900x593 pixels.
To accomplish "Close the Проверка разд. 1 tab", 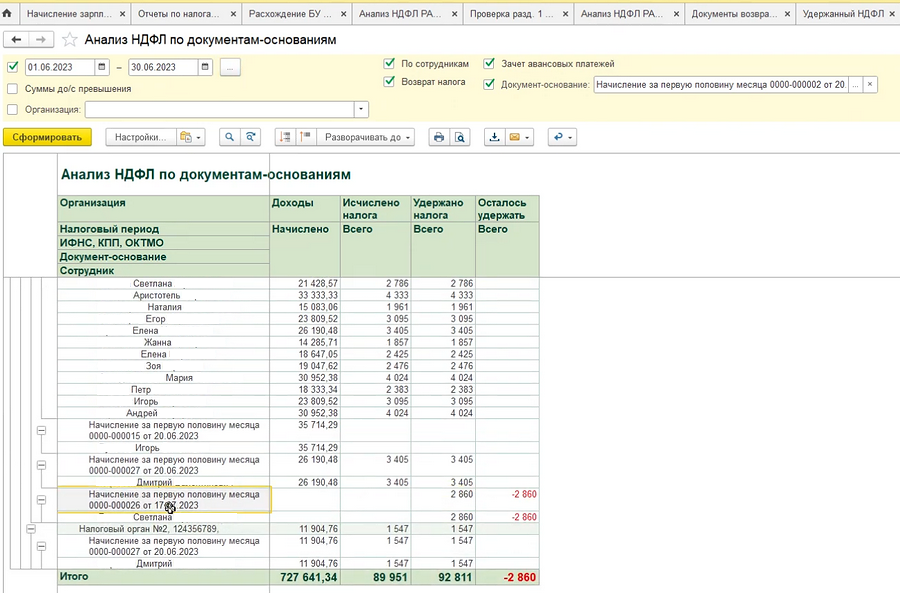I will (565, 14).
